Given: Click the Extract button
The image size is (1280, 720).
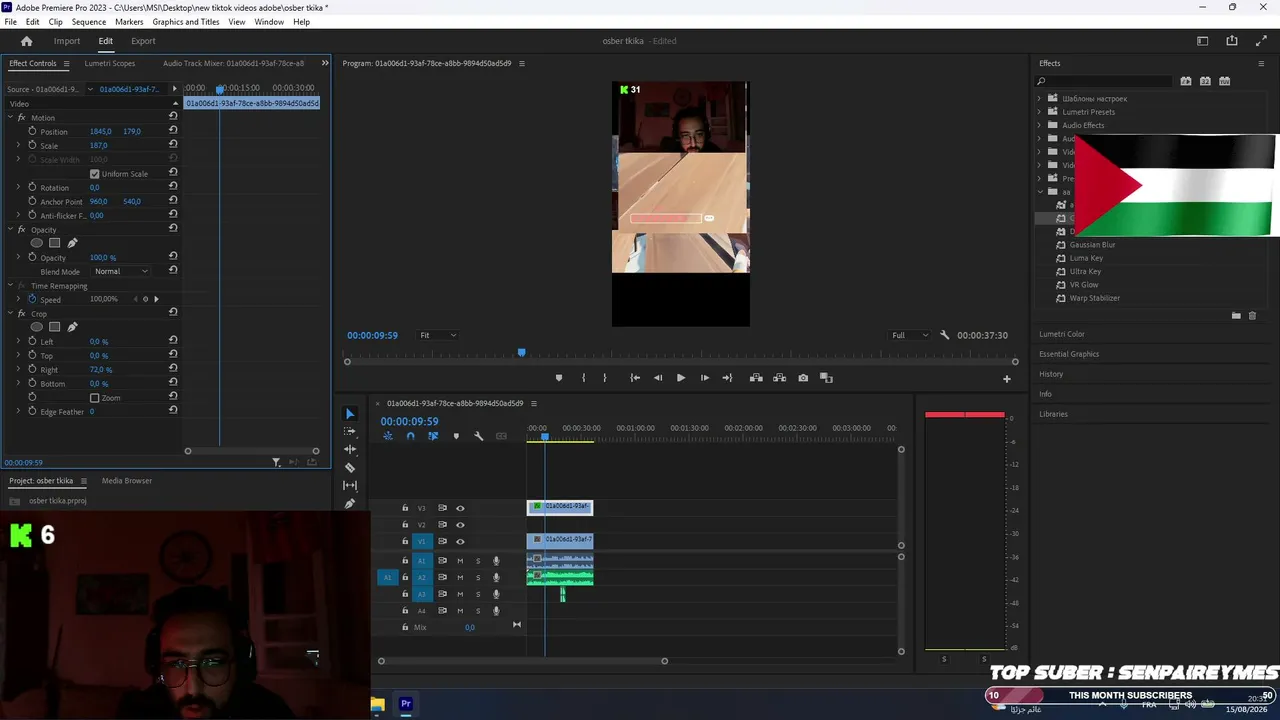Looking at the screenshot, I should 780,378.
